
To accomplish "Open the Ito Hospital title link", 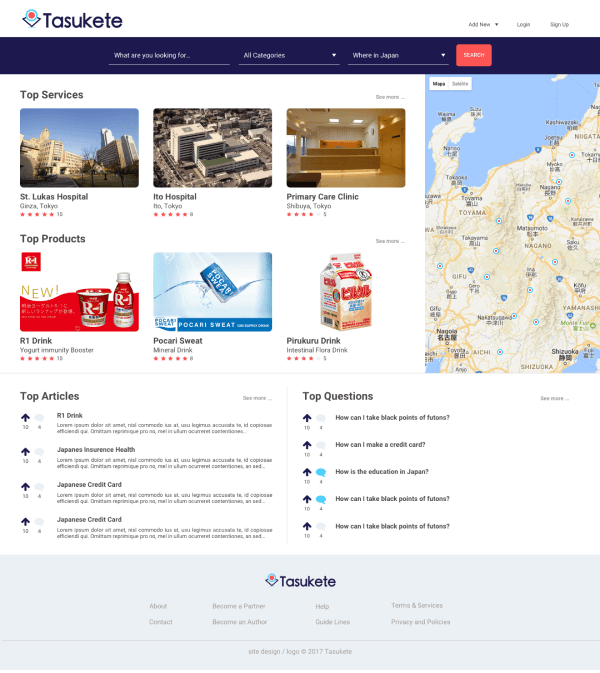I will (175, 197).
